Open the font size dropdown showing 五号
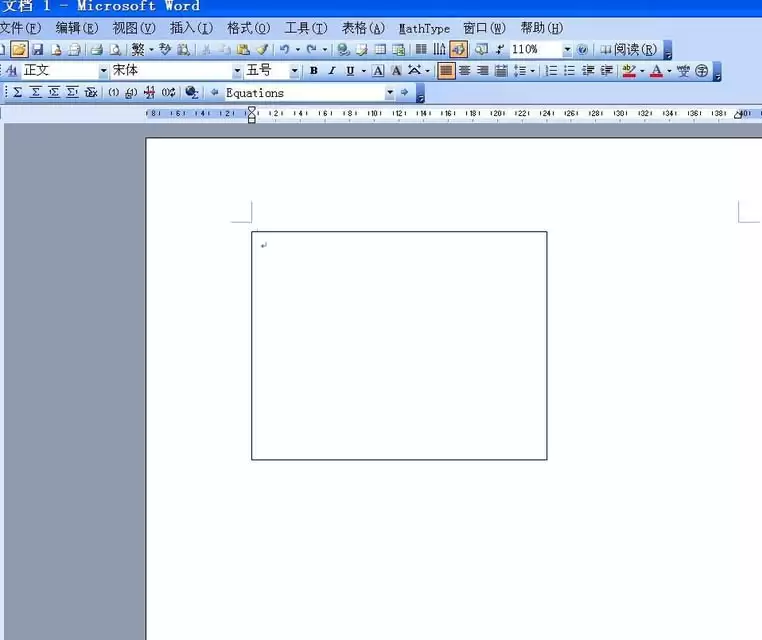This screenshot has width=762, height=640. (294, 71)
